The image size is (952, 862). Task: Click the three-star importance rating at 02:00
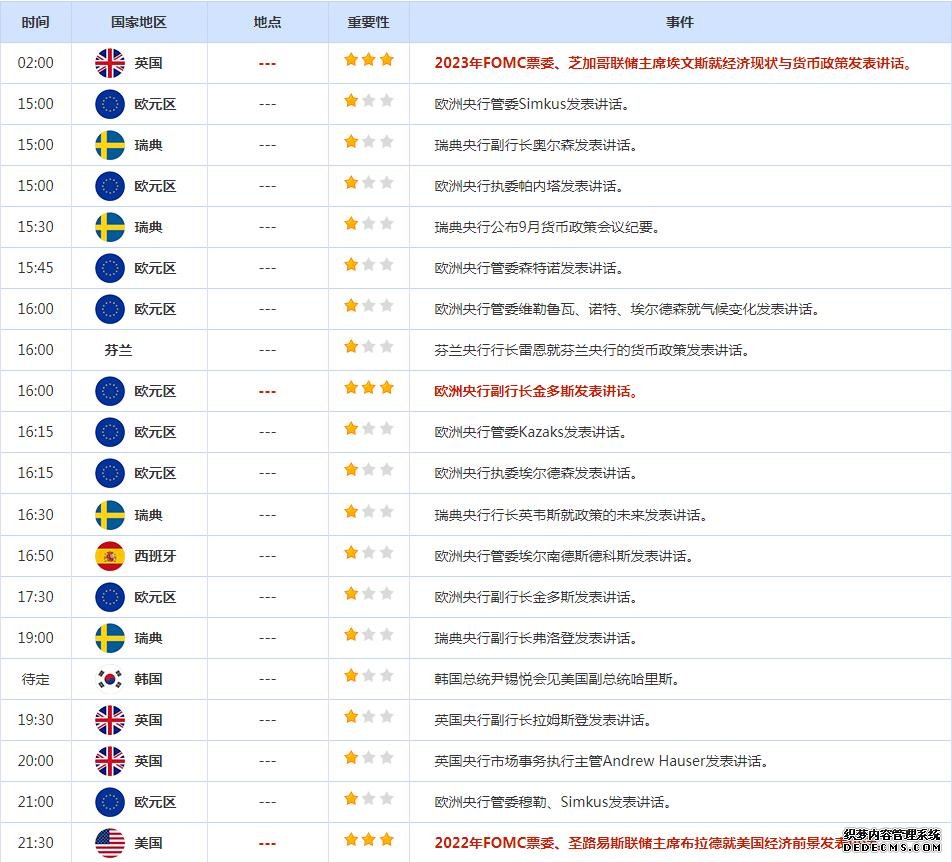[x=369, y=60]
